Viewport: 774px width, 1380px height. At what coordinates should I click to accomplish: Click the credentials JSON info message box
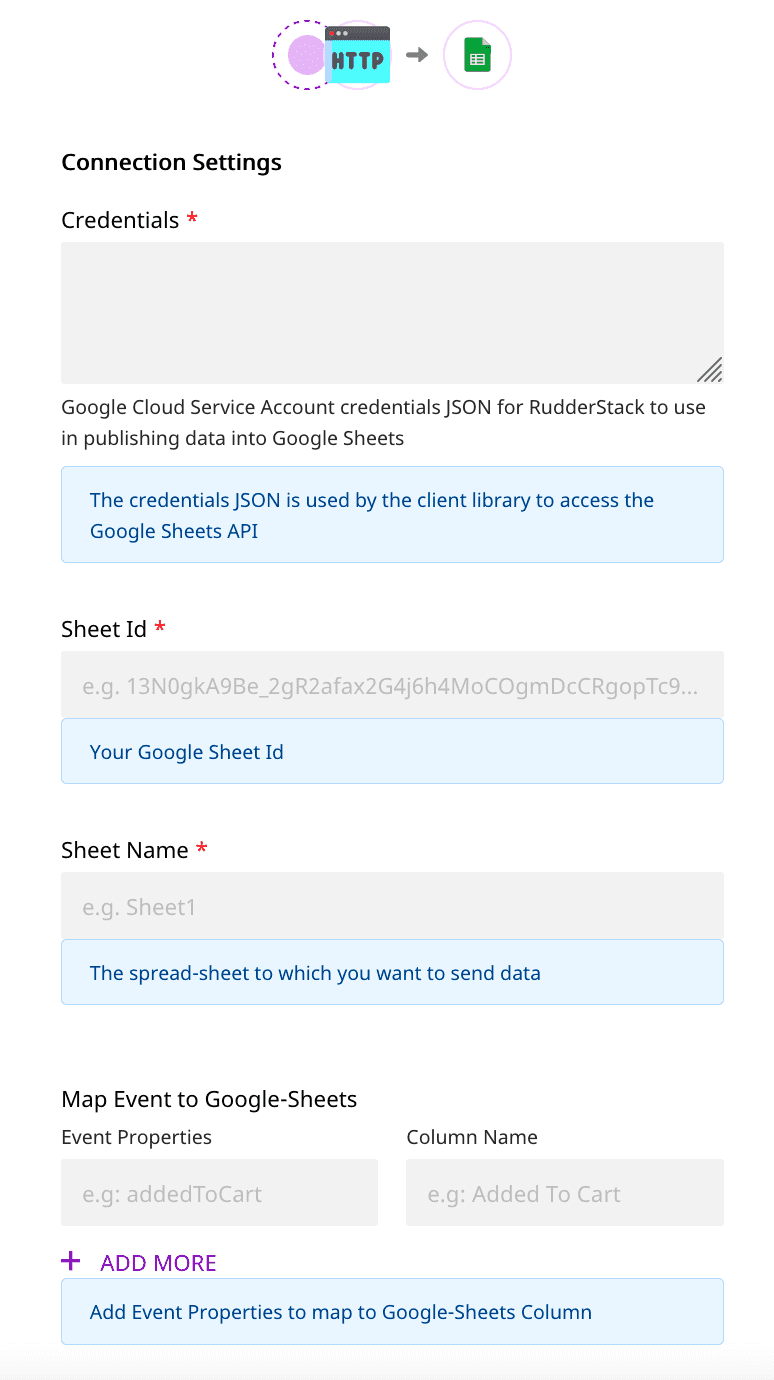tap(392, 515)
